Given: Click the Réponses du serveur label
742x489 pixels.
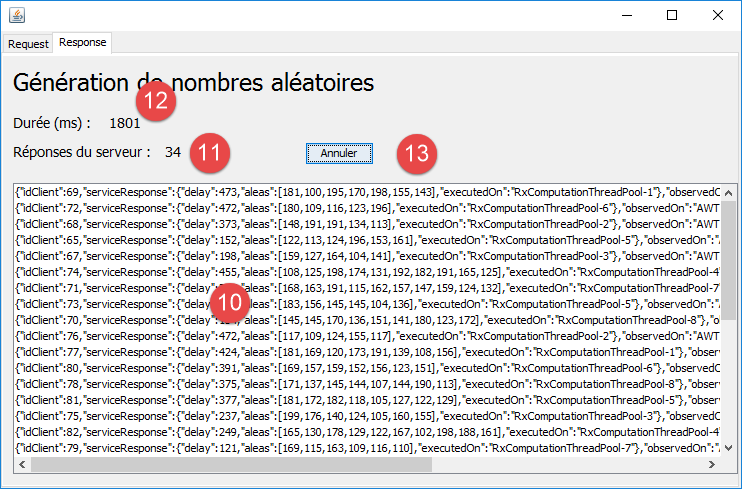Looking at the screenshot, I should [x=82, y=153].
